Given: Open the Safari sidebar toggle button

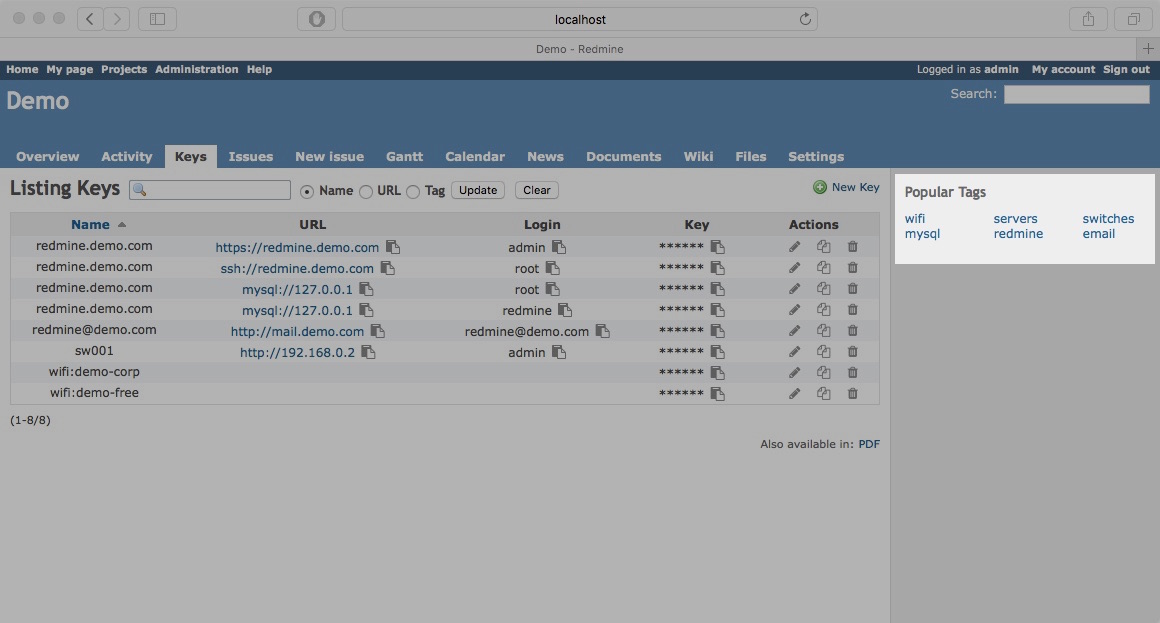Looking at the screenshot, I should 157,19.
